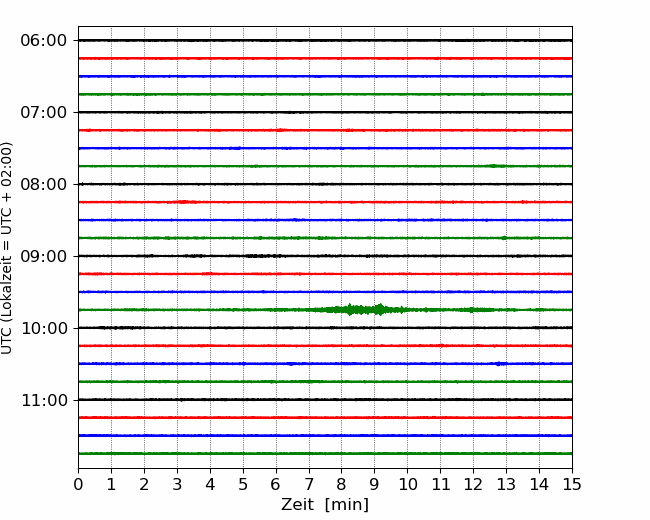Image resolution: width=650 pixels, height=520 pixels.
Task: Select x-axis tick label 13
Action: tap(506, 484)
